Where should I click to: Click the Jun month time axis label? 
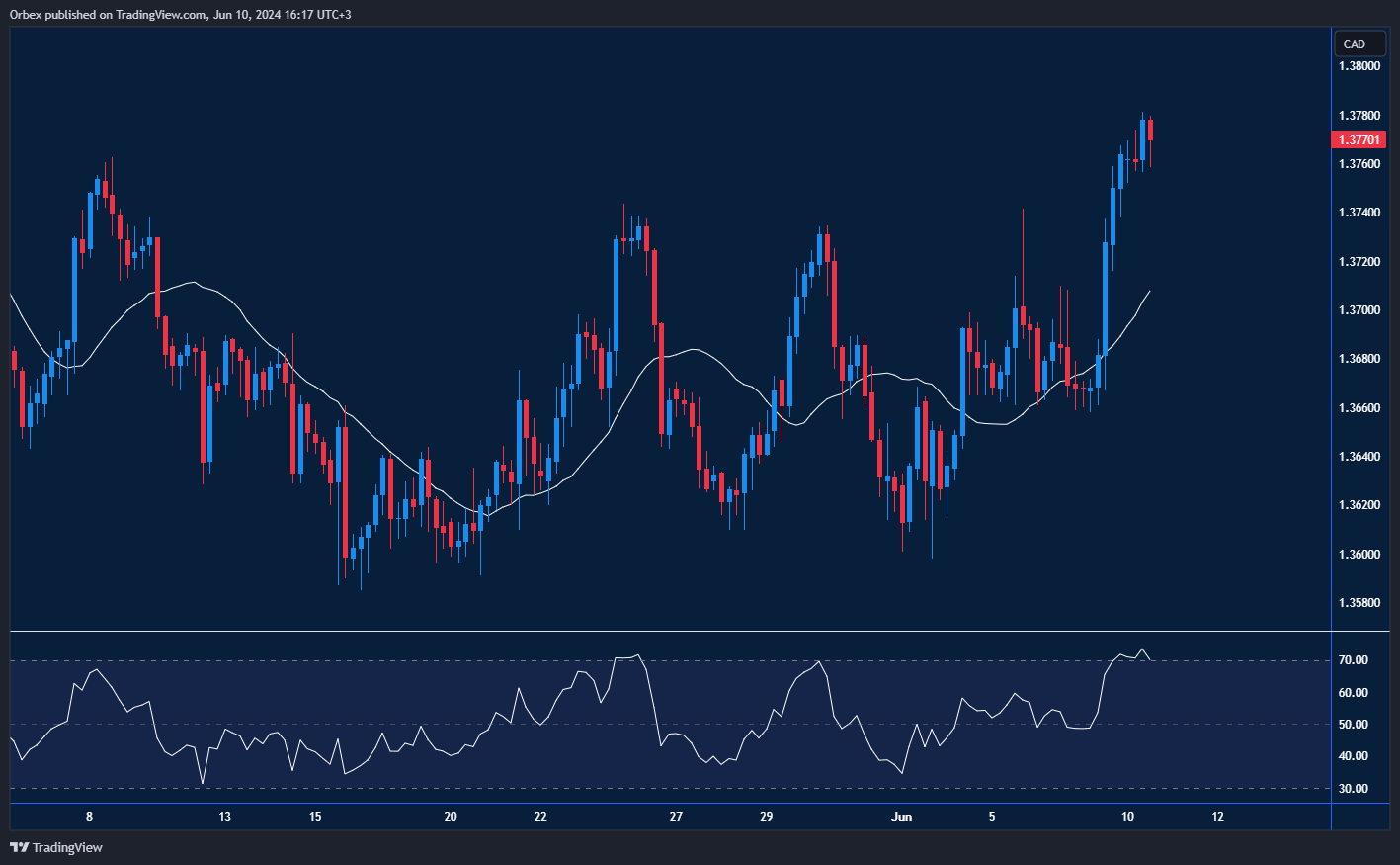tap(901, 817)
